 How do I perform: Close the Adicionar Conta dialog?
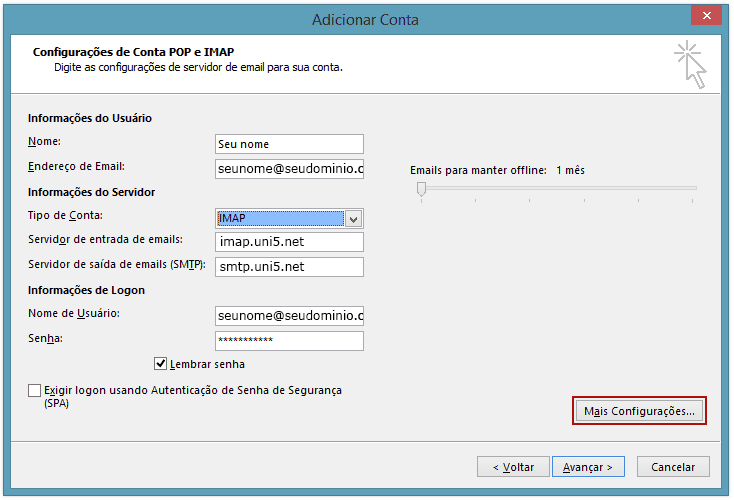706,15
